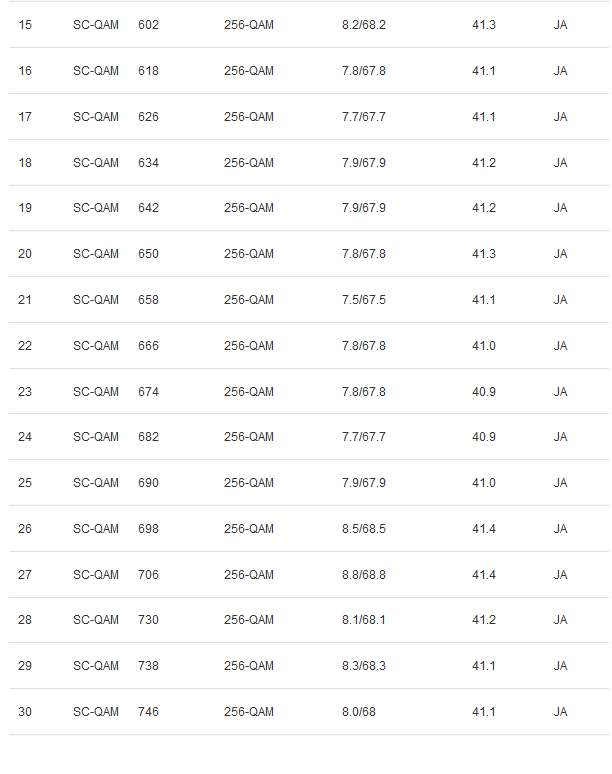Viewport: 612px width, 774px height.
Task: Click SNR value 41.0 in row 22
Action: [x=484, y=346]
